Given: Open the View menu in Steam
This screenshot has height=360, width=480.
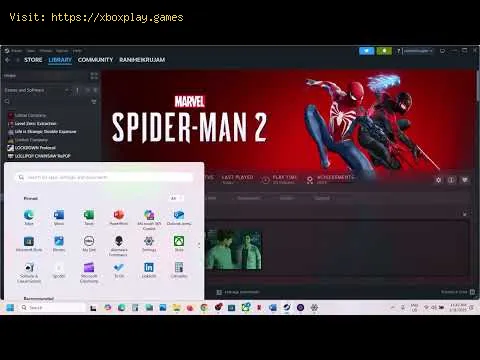Looking at the screenshot, I should point(31,51).
